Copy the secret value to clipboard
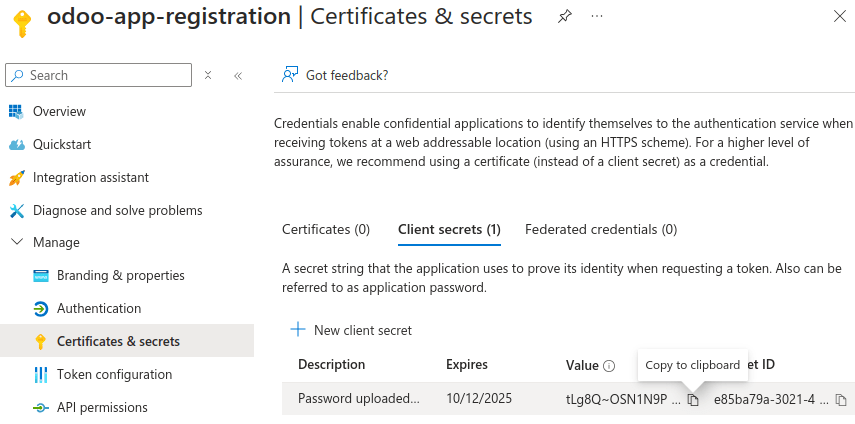Image resolution: width=855 pixels, height=424 pixels. click(693, 400)
